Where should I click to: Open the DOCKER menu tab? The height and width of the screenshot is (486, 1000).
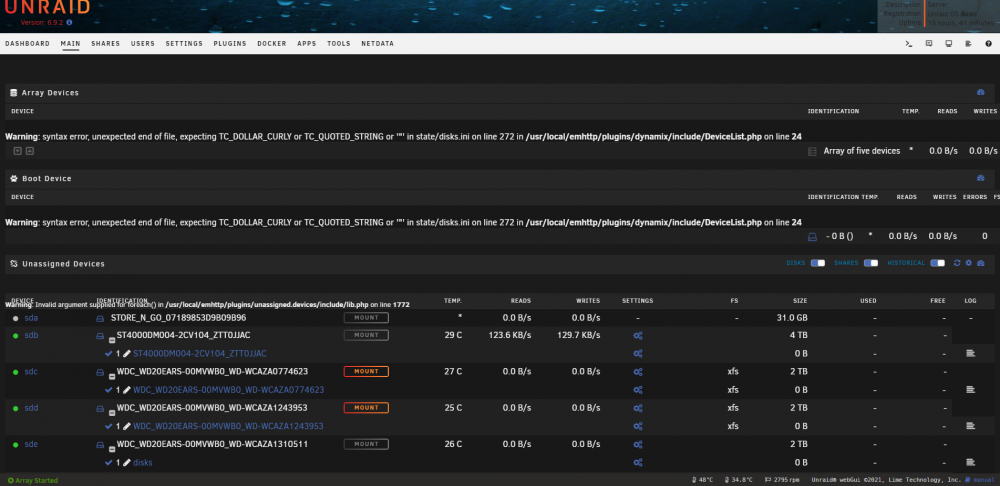tap(272, 43)
